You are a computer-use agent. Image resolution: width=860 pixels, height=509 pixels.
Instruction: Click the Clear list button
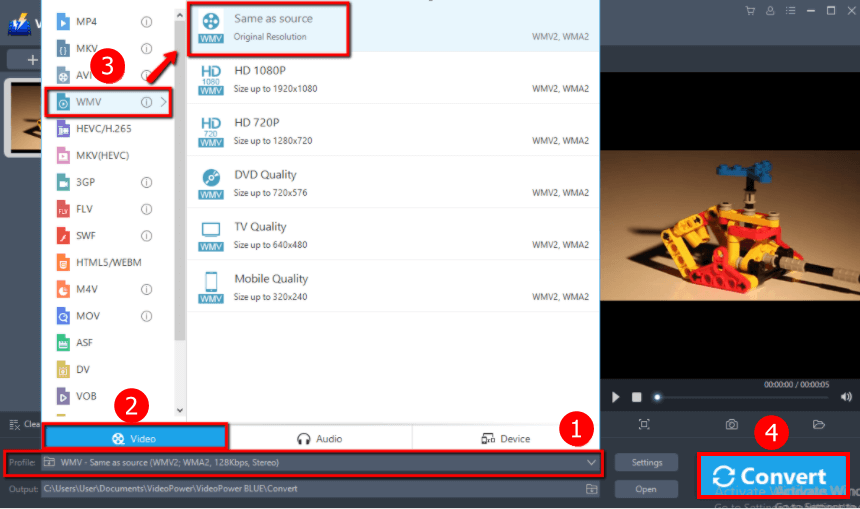click(x=25, y=424)
